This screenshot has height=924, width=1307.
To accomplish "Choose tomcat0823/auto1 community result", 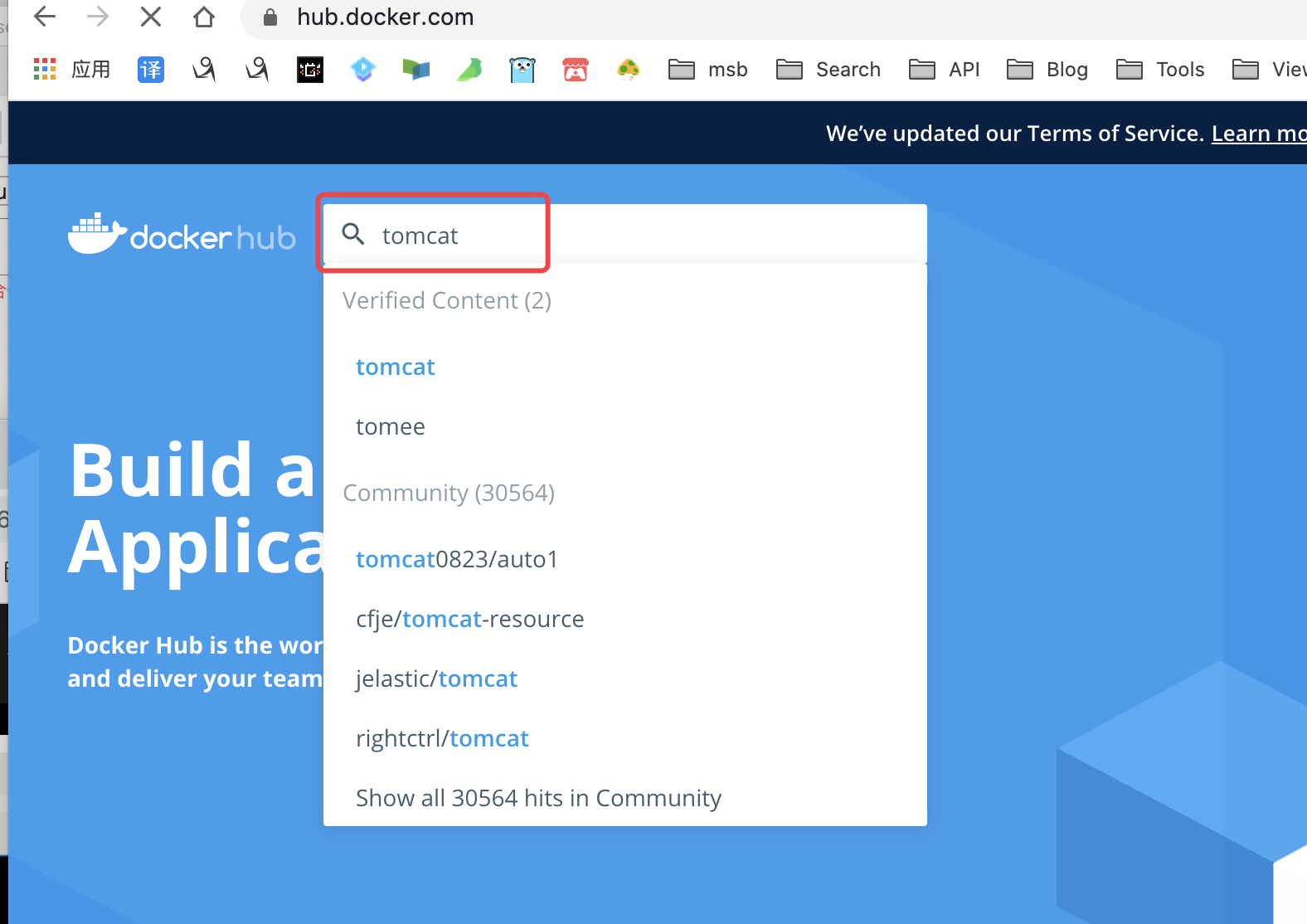I will 457,559.
